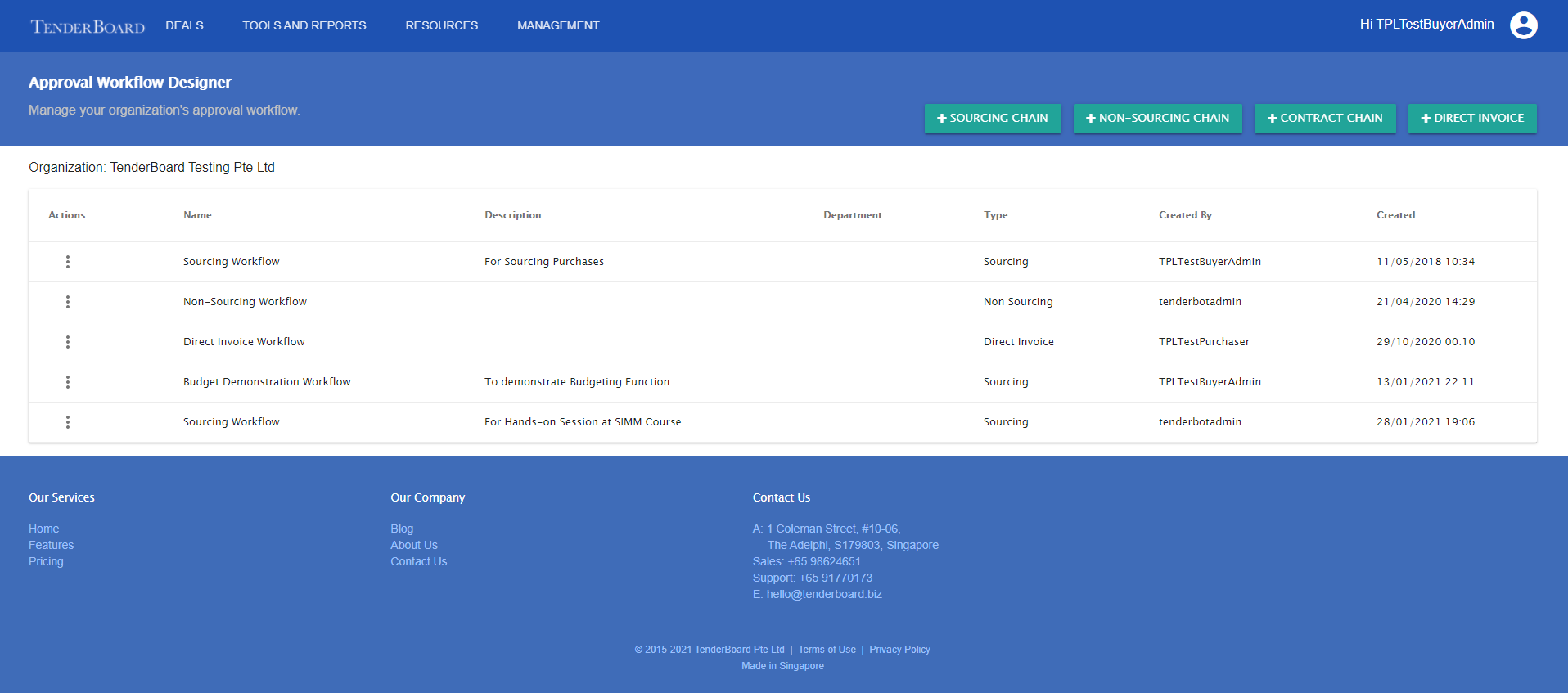Click the hello@tenderboard.biz email address
This screenshot has height=693, width=1568.
824,594
